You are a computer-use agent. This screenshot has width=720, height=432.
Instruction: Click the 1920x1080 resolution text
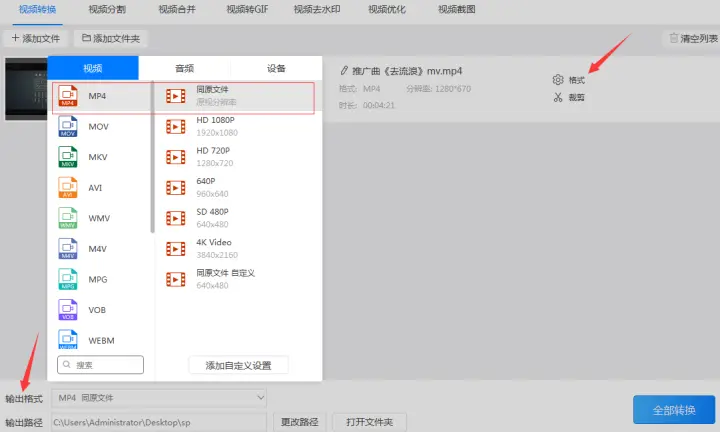[x=217, y=133]
